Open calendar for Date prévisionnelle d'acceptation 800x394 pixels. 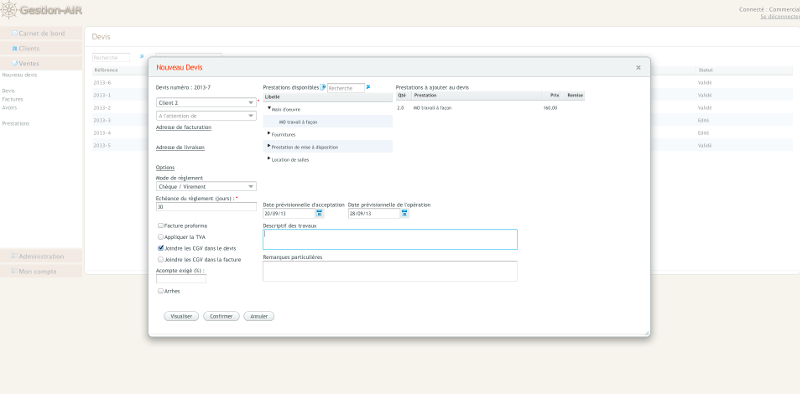coord(319,213)
